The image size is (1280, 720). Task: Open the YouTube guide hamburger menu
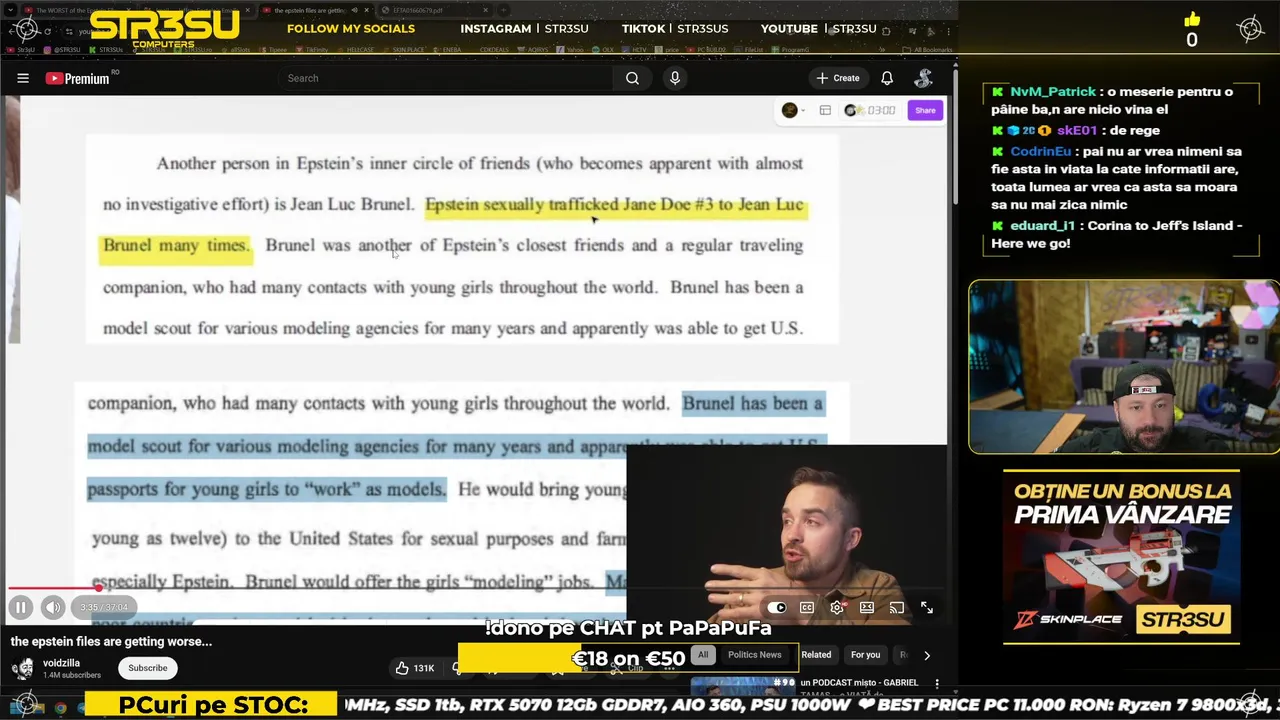click(22, 78)
